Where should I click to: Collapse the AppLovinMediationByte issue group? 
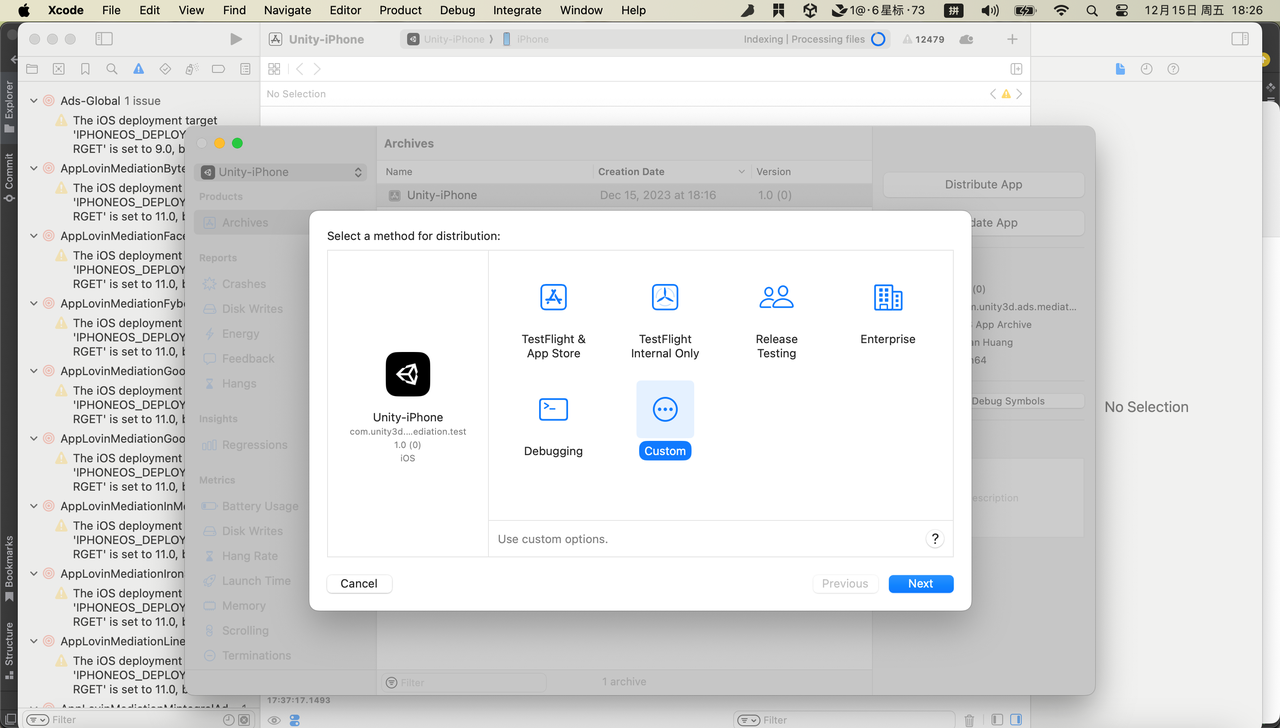pyautogui.click(x=33, y=168)
